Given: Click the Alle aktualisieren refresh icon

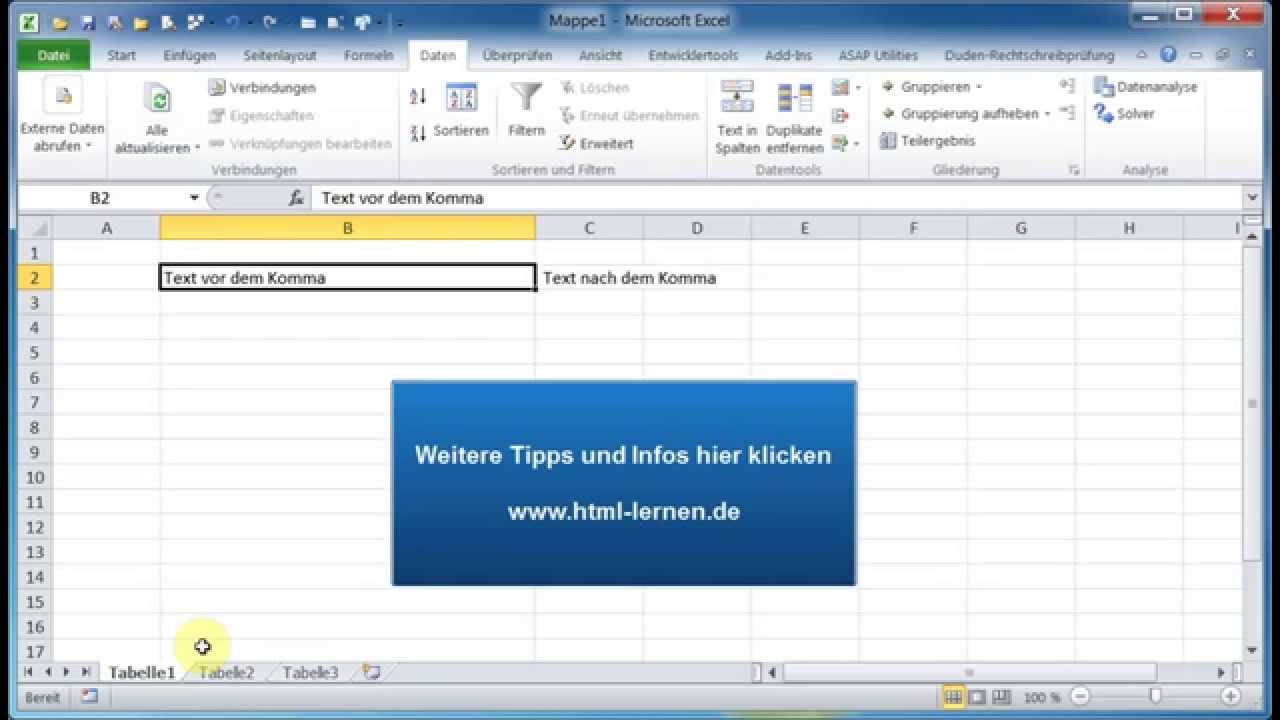Looking at the screenshot, I should pyautogui.click(x=157, y=98).
